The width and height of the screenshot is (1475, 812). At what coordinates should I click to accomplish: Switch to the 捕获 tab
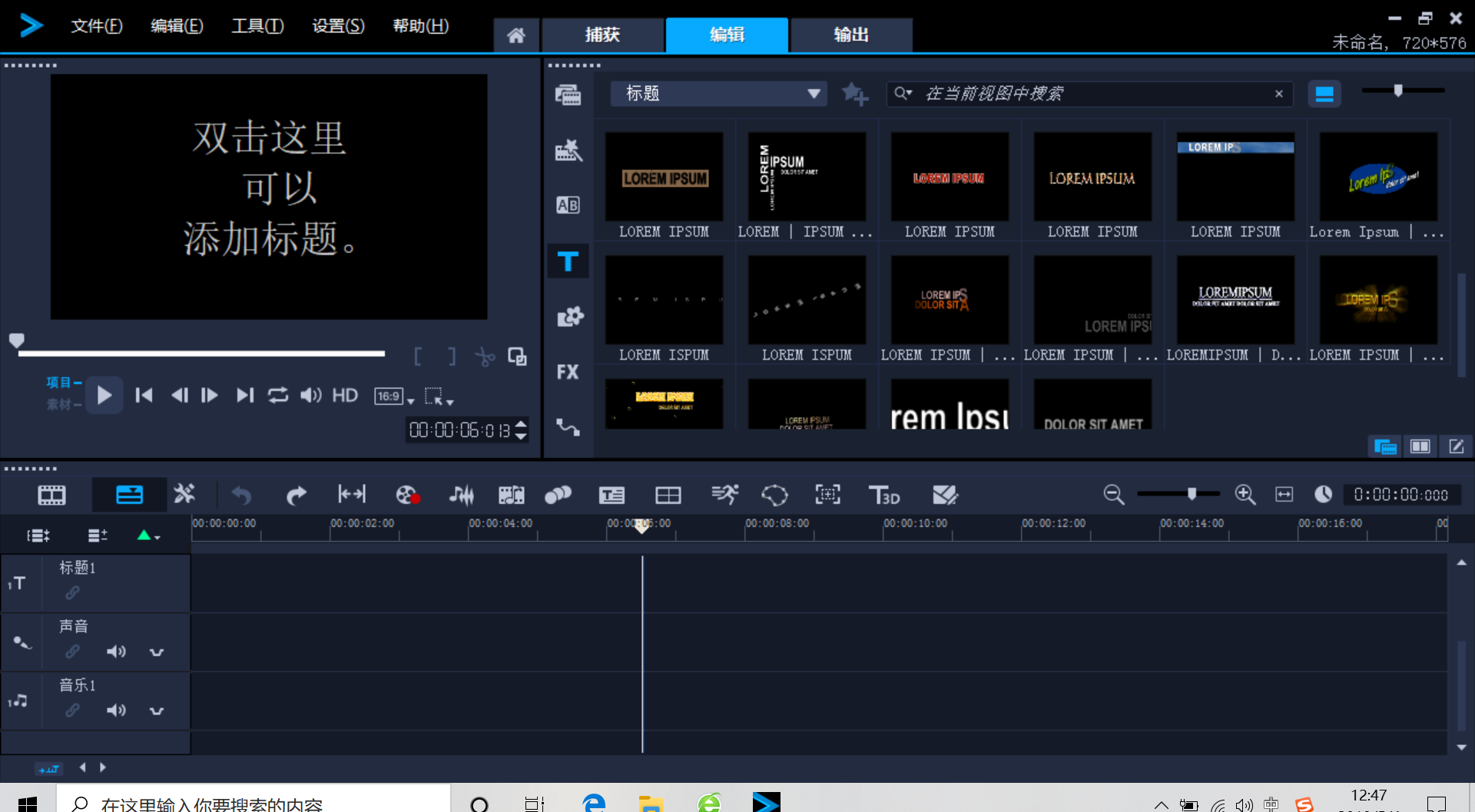602,35
